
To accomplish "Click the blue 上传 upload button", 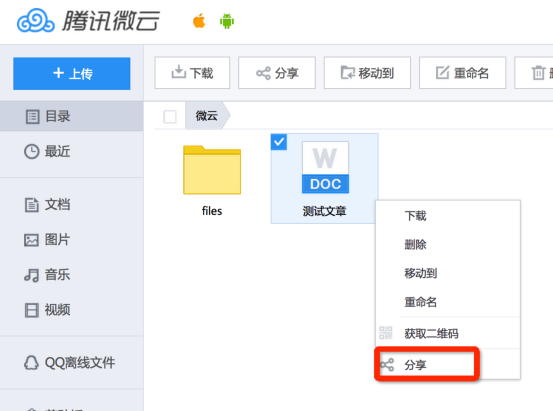I will 72,73.
